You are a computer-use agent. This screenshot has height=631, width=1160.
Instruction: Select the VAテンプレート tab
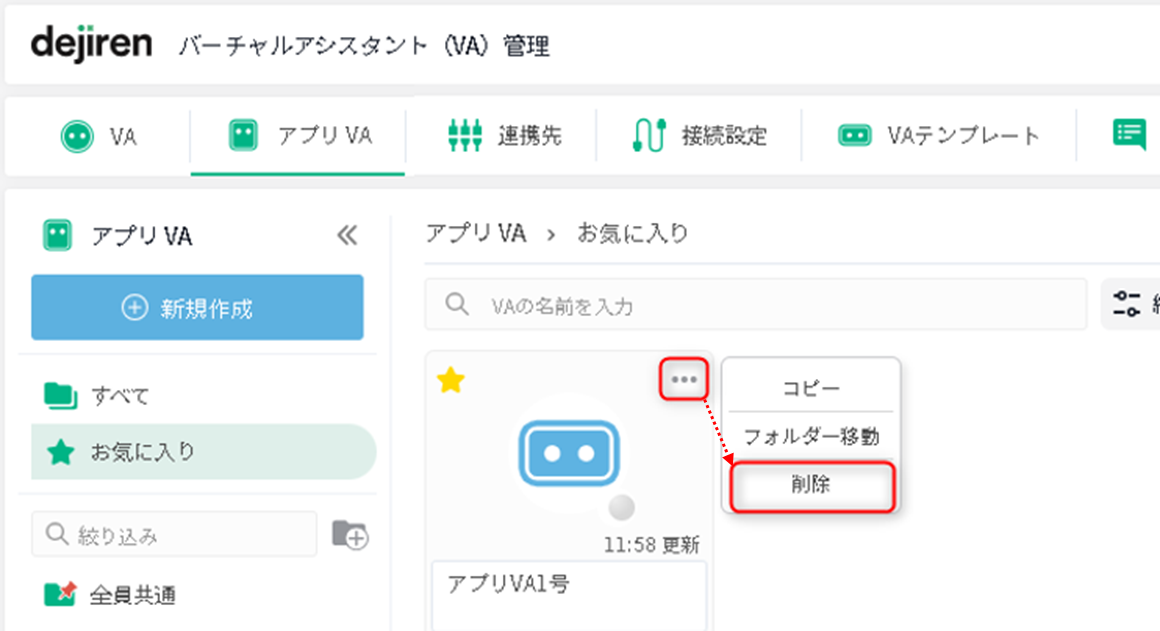pos(939,136)
